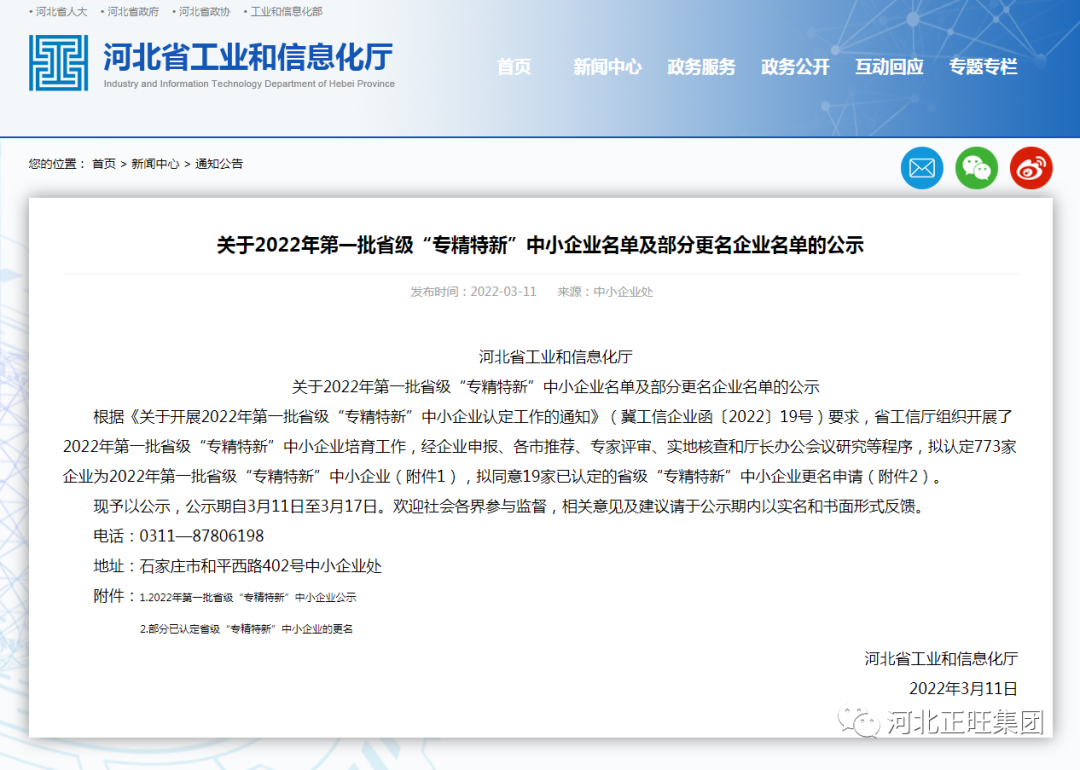Image resolution: width=1080 pixels, height=770 pixels.
Task: Share the announcement via the WeChat icon
Action: [x=976, y=167]
